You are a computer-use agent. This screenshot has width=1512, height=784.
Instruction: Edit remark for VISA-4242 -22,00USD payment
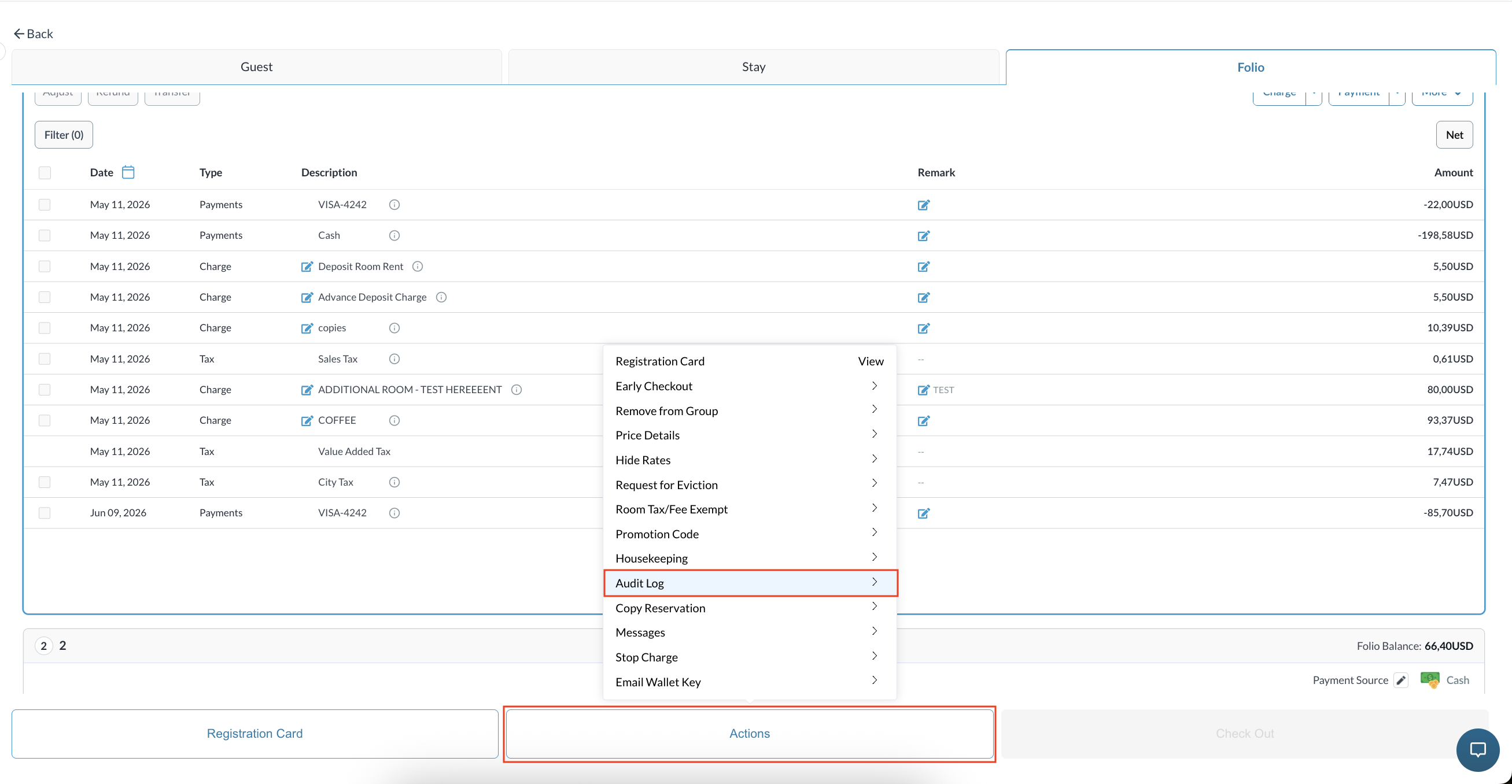point(924,205)
